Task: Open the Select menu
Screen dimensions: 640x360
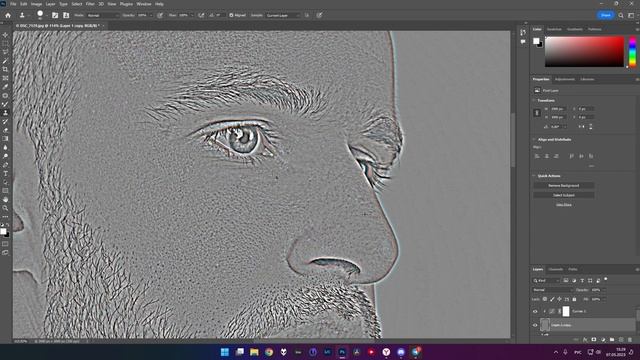Action: click(x=77, y=4)
